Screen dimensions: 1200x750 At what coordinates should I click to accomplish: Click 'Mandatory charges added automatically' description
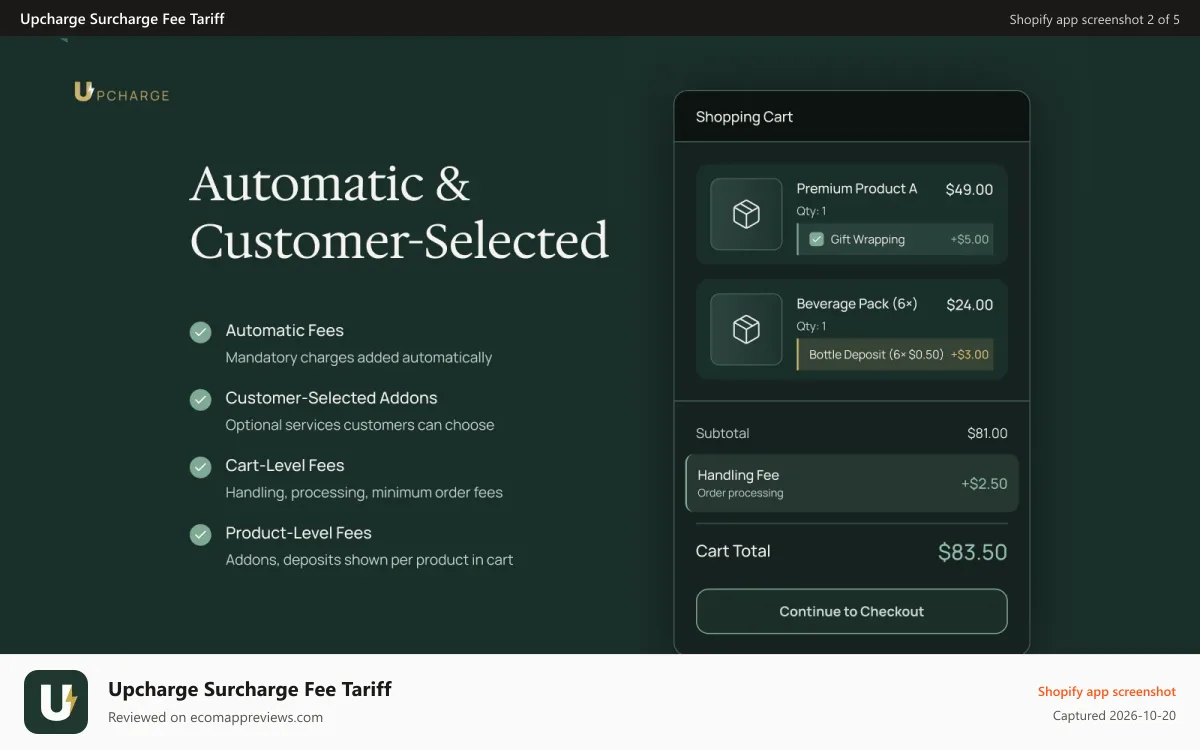coord(359,357)
